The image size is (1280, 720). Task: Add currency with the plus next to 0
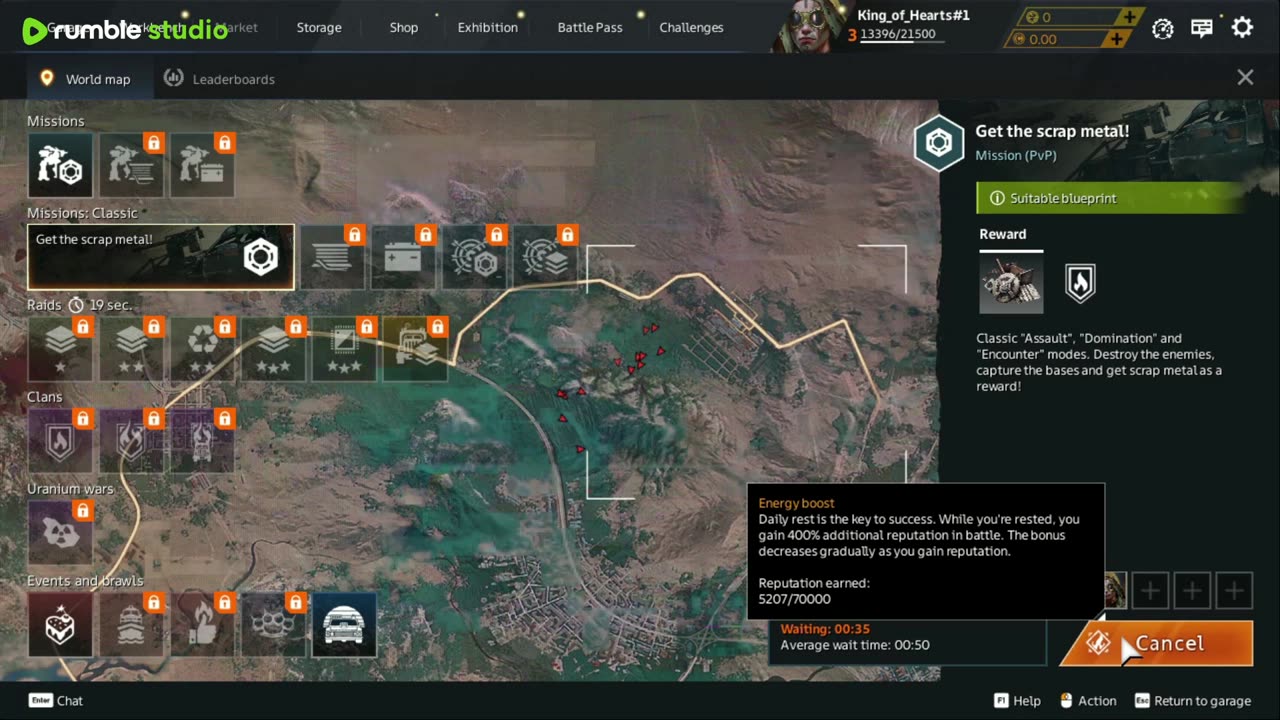pyautogui.click(x=1129, y=17)
